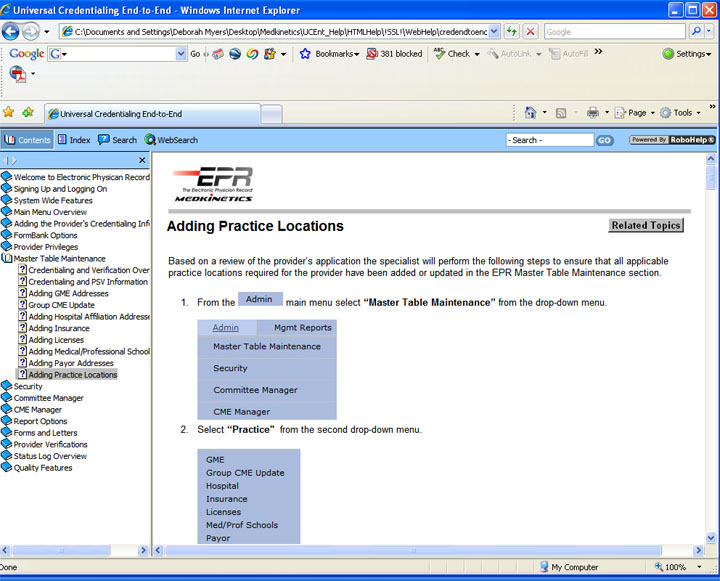Click the red Stop loading icon
The image size is (720, 581).
click(x=530, y=32)
